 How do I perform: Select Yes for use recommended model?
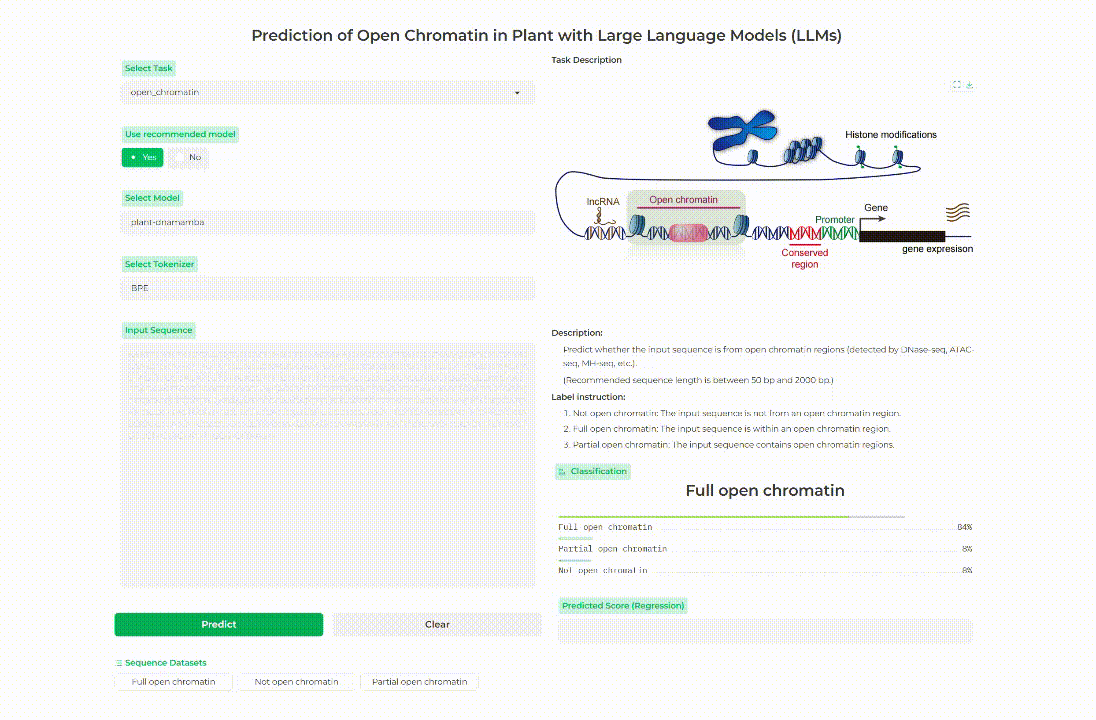point(143,157)
